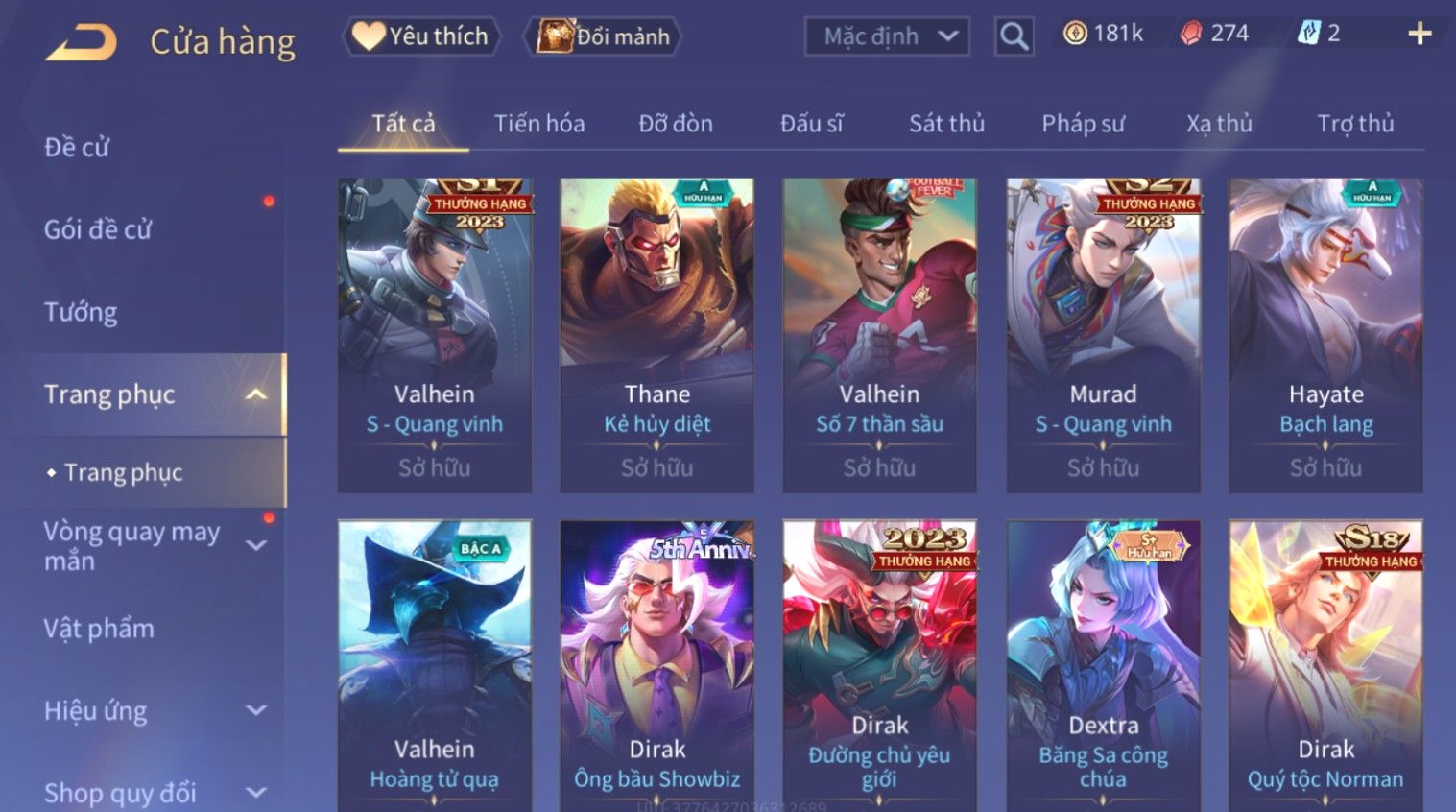Viewport: 1456px width, 812px height.
Task: Collapse the Trang phục sidebar section
Action: tap(256, 394)
